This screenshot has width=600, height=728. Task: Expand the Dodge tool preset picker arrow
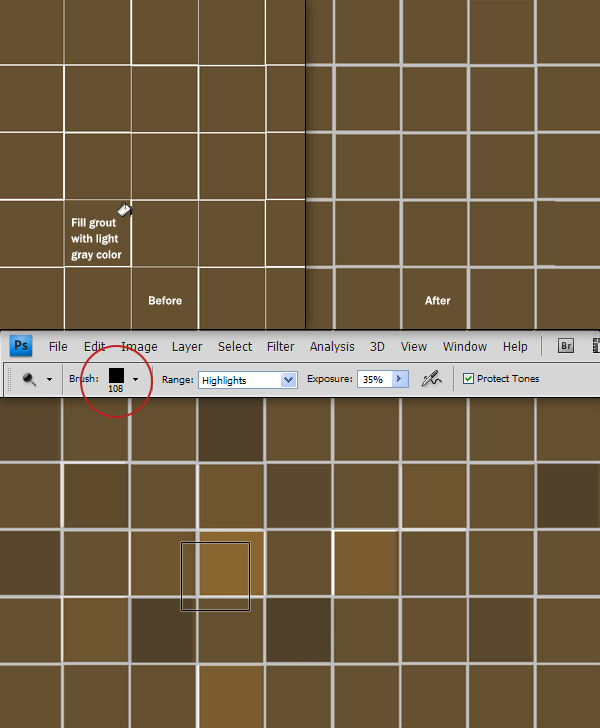click(49, 379)
